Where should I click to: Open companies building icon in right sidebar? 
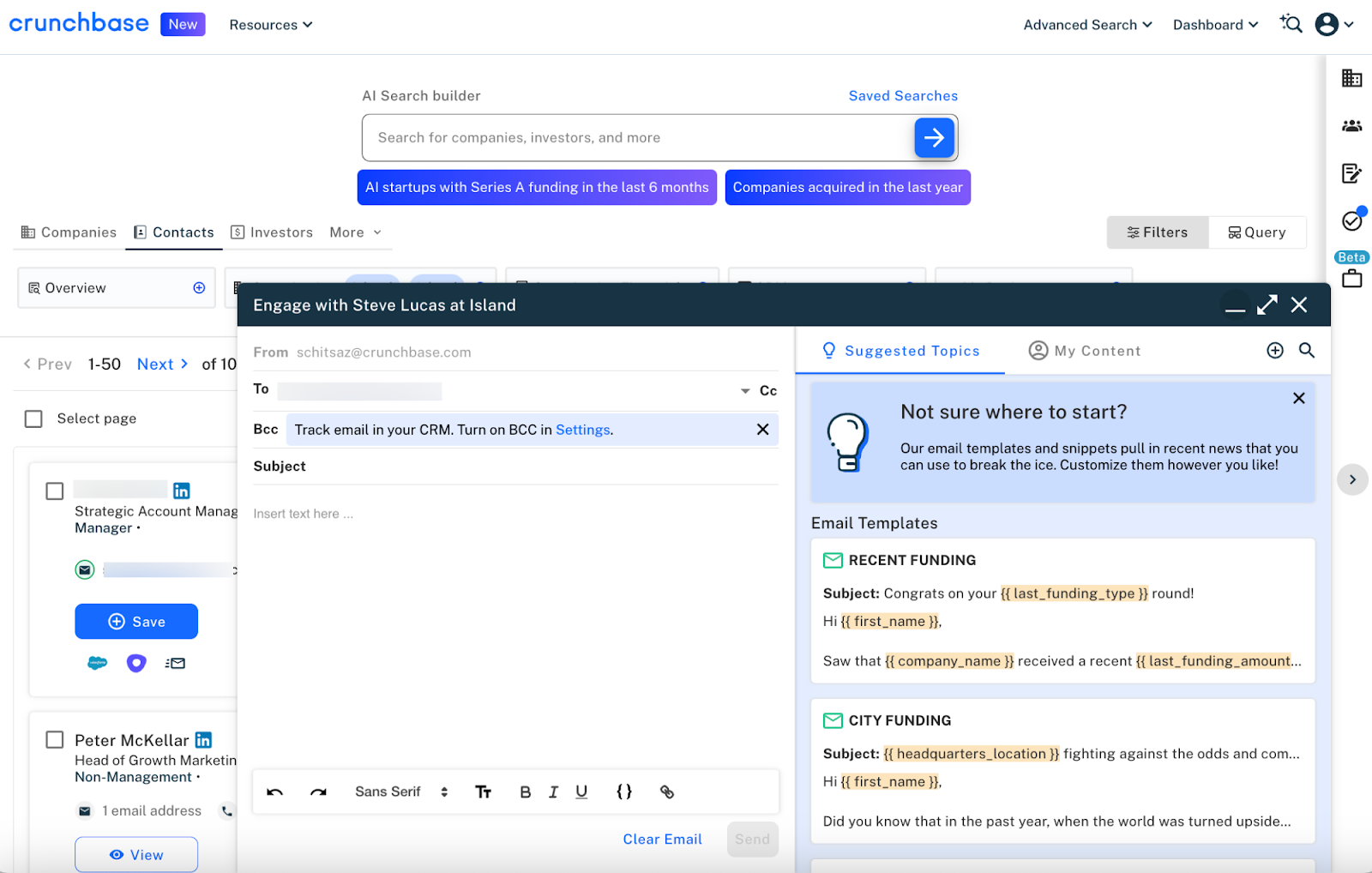1352,78
